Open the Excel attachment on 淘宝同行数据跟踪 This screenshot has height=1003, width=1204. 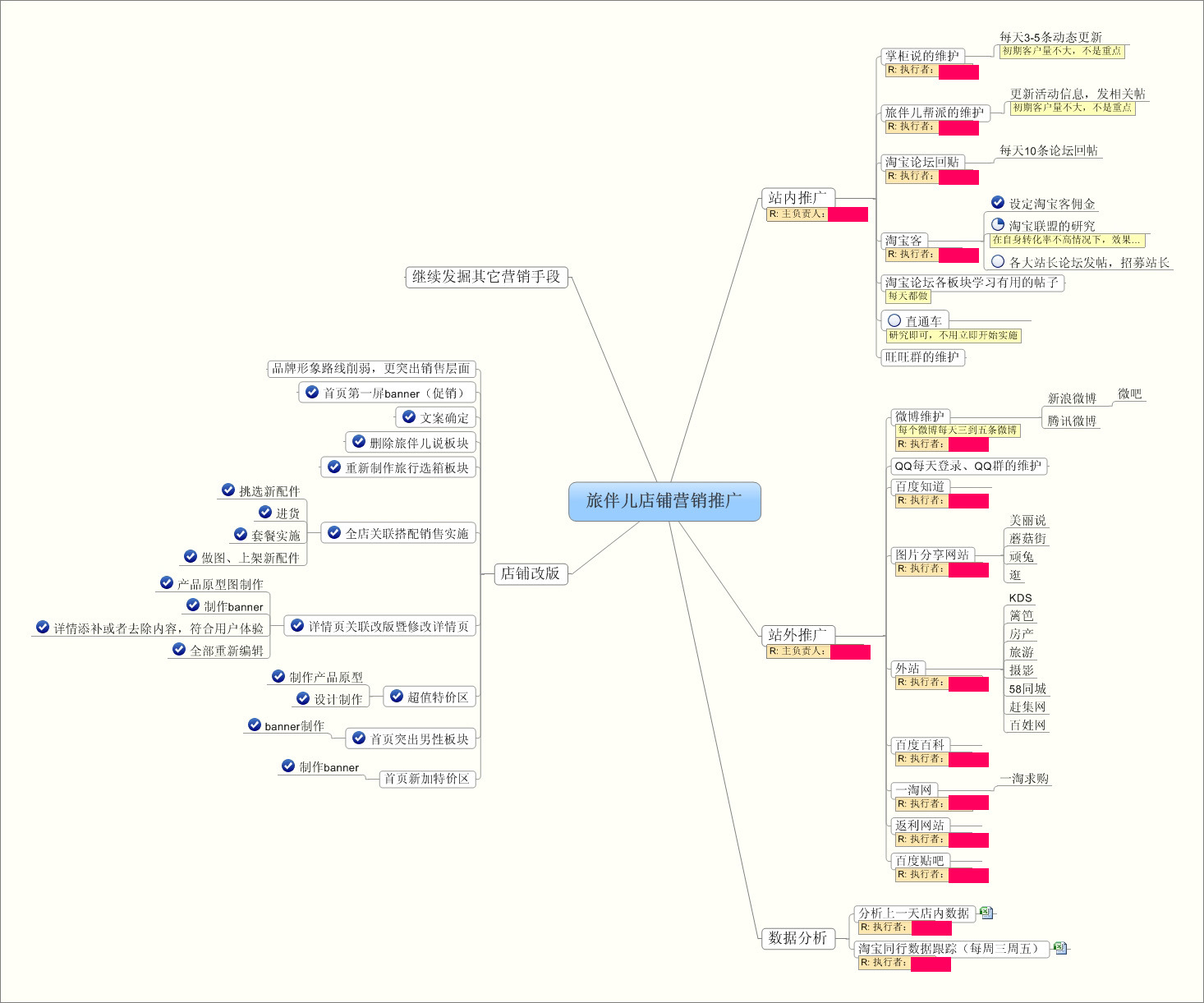tap(1060, 948)
